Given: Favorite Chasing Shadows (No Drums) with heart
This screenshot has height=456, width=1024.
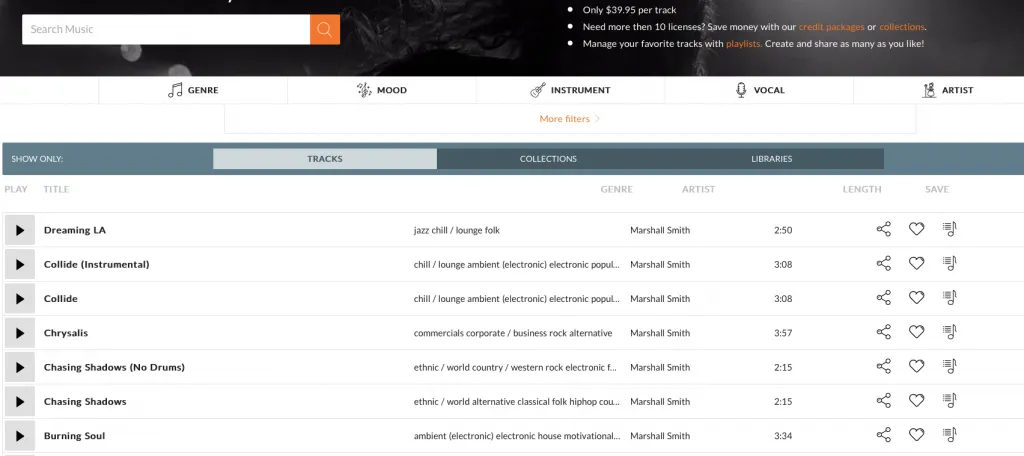Looking at the screenshot, I should (x=917, y=366).
